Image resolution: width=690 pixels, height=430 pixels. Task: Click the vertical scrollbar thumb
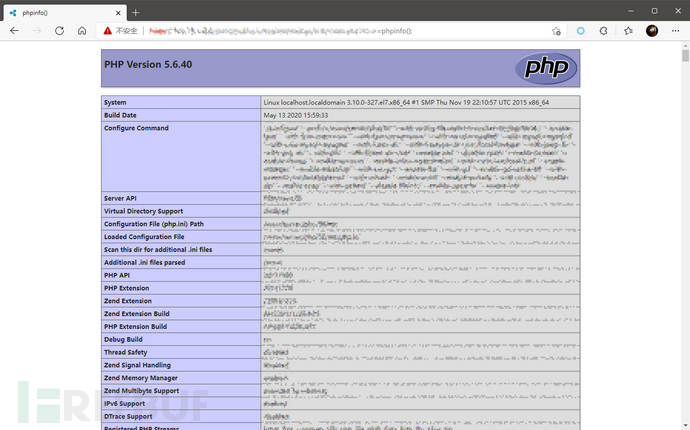tap(686, 56)
